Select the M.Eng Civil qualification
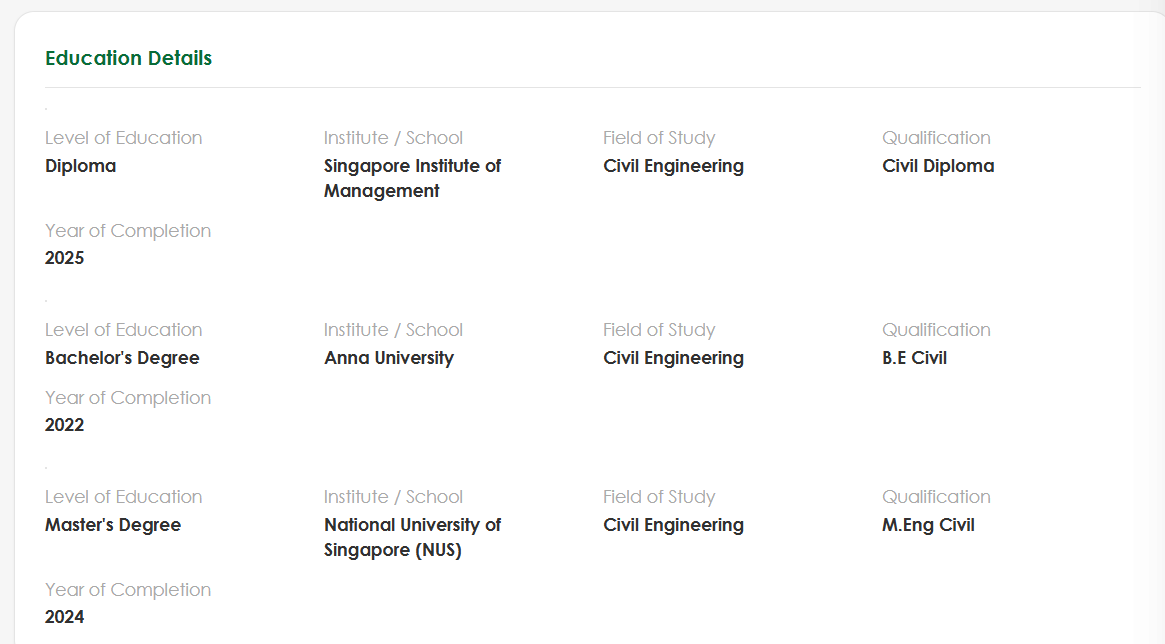Image resolution: width=1165 pixels, height=644 pixels. 928,525
